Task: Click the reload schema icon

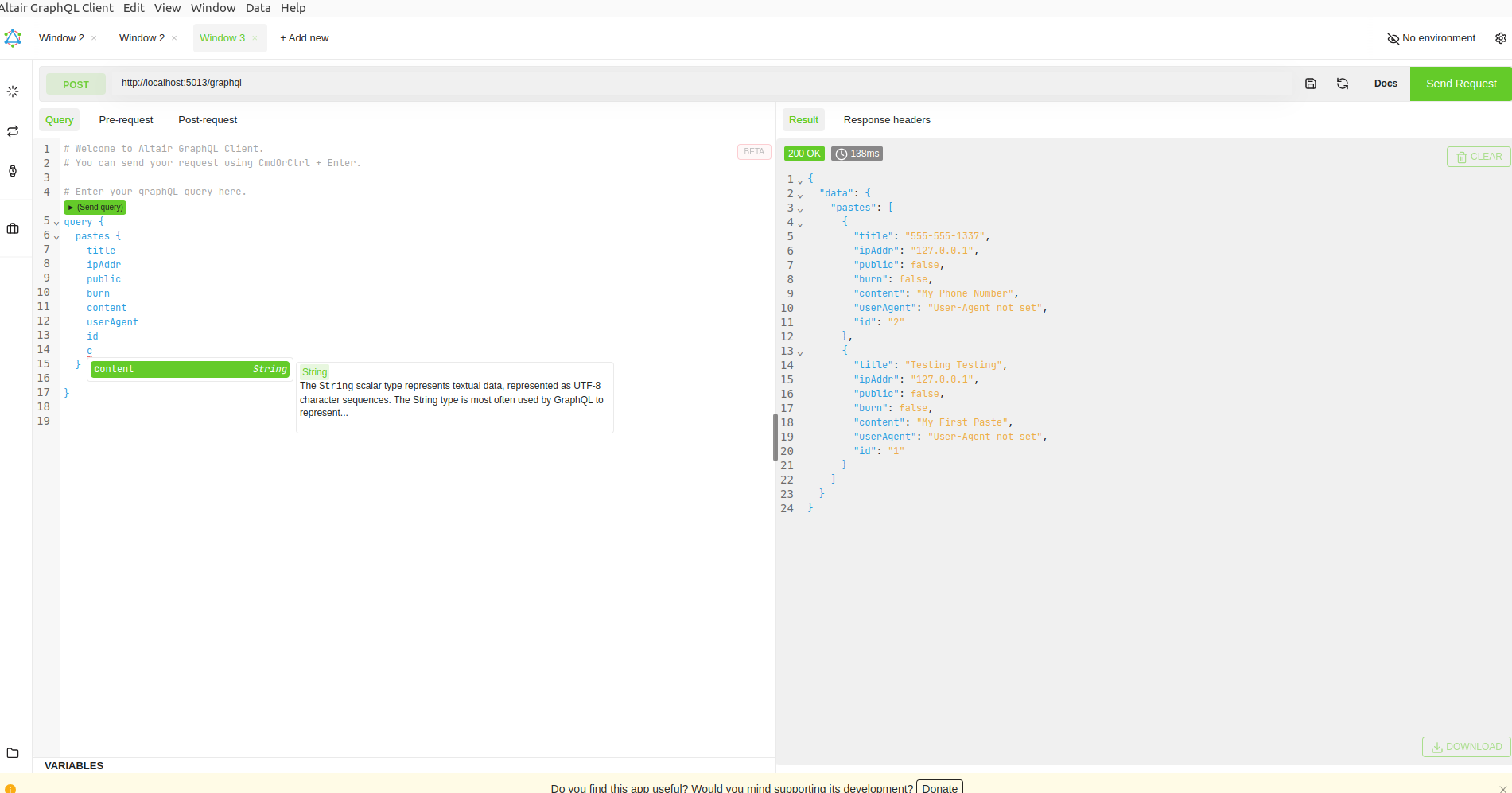Action: (x=1343, y=84)
